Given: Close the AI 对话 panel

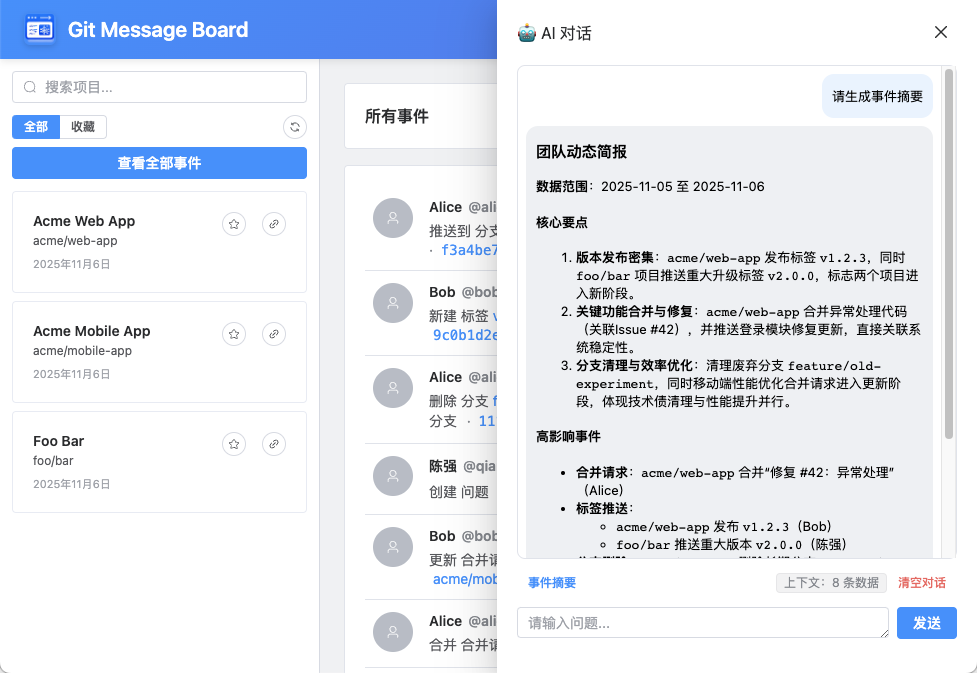Looking at the screenshot, I should (940, 32).
